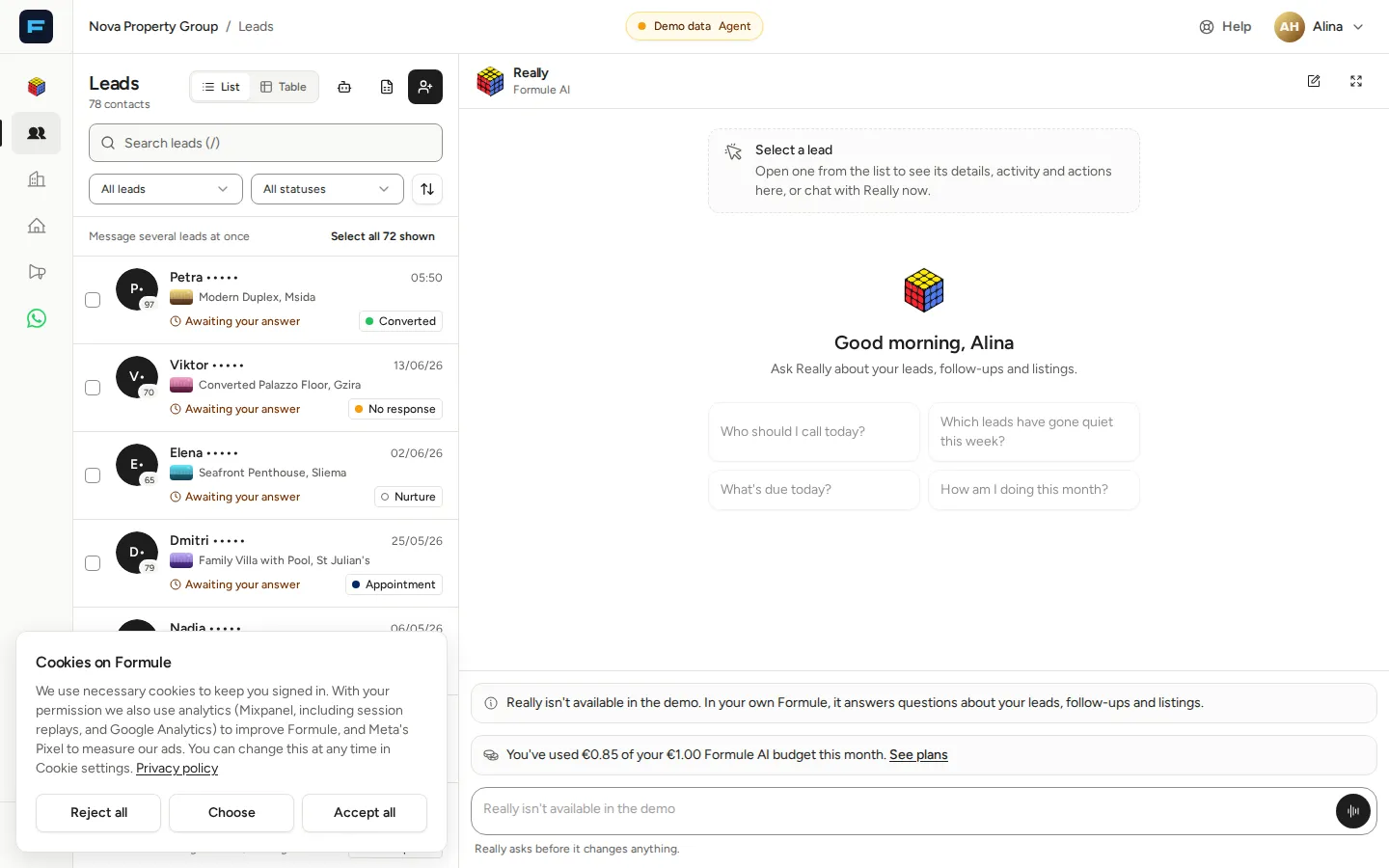Click the AH user avatar

tap(1290, 27)
